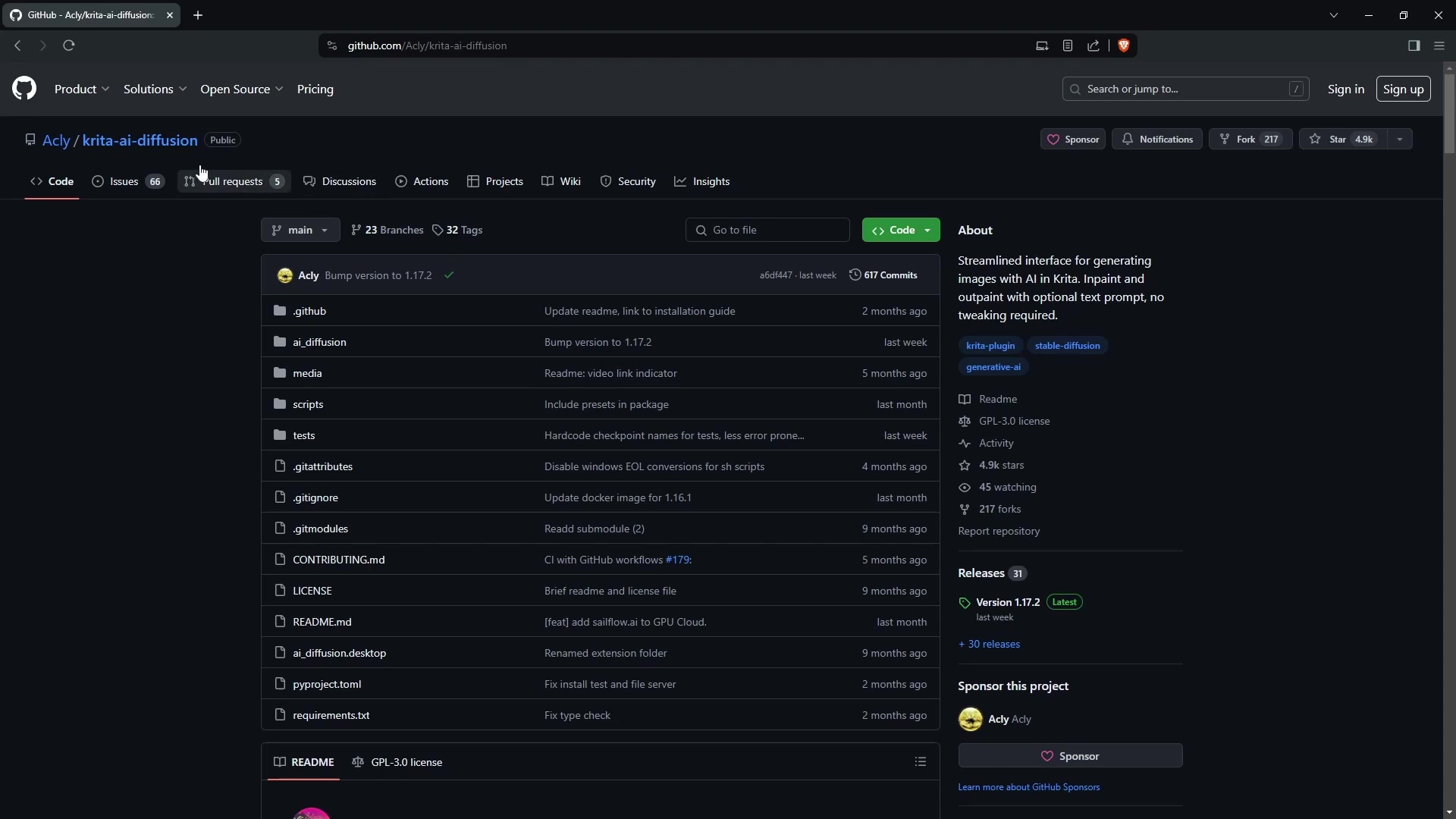Open the star lists dropdown arrow
Screen dimensions: 1456x819
1400,140
